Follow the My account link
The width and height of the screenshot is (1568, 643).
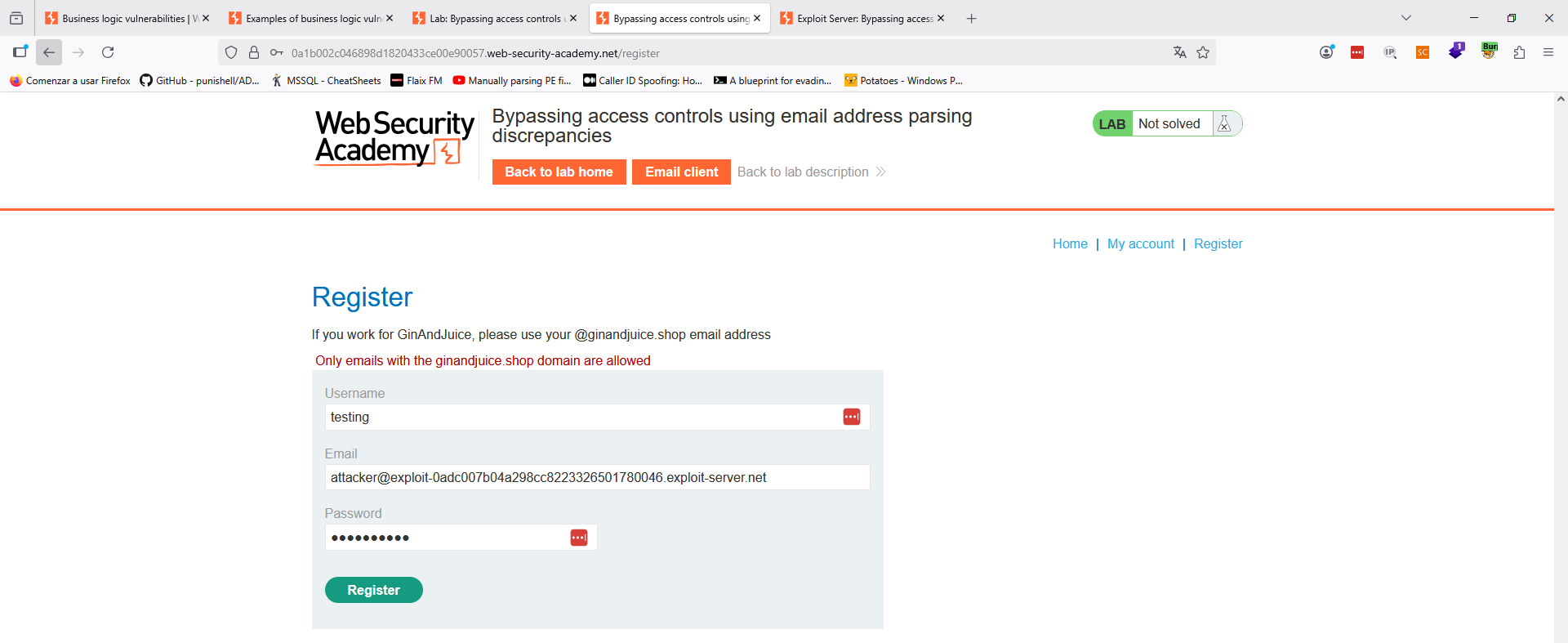tap(1140, 243)
